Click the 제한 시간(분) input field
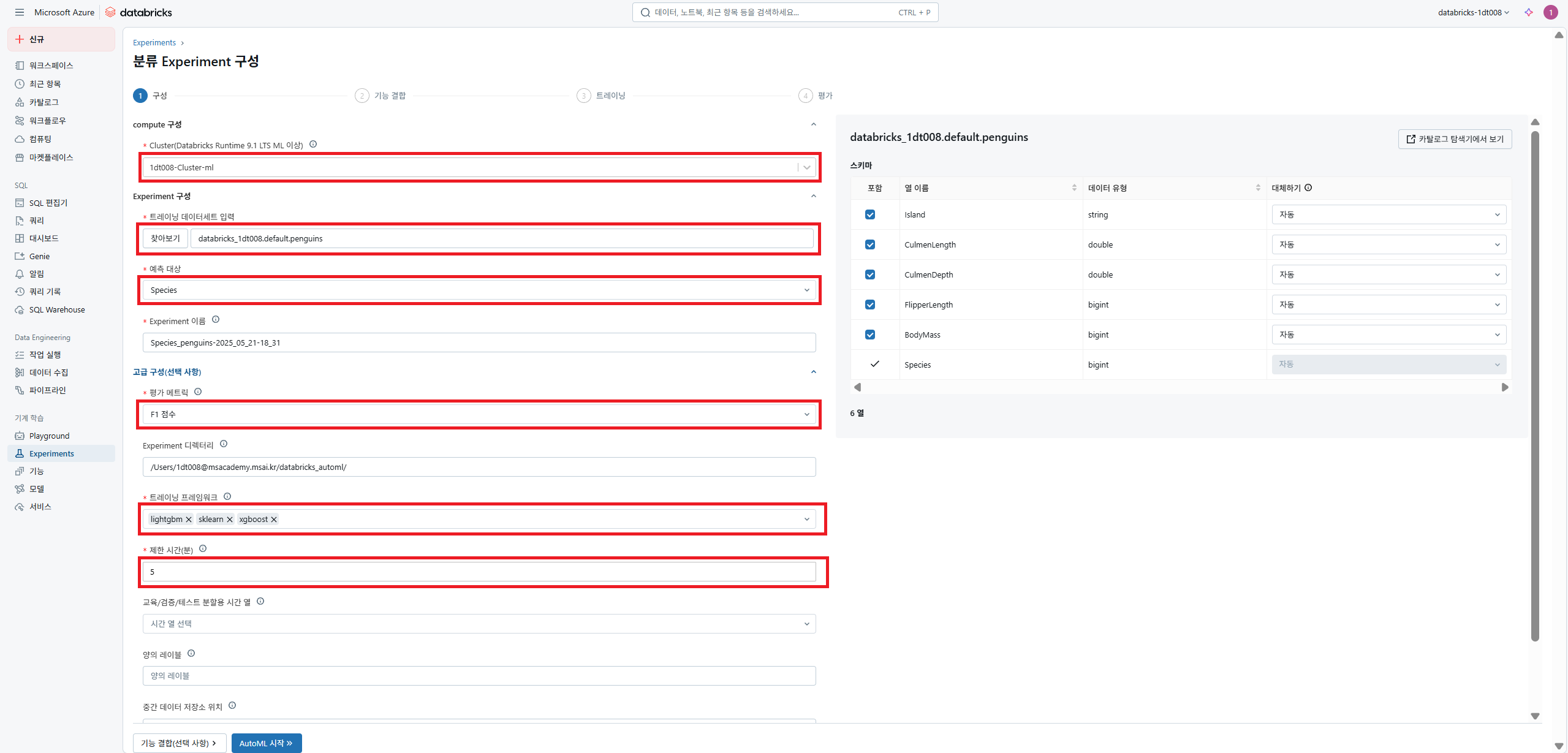This screenshot has height=753, width=1568. pyautogui.click(x=479, y=572)
